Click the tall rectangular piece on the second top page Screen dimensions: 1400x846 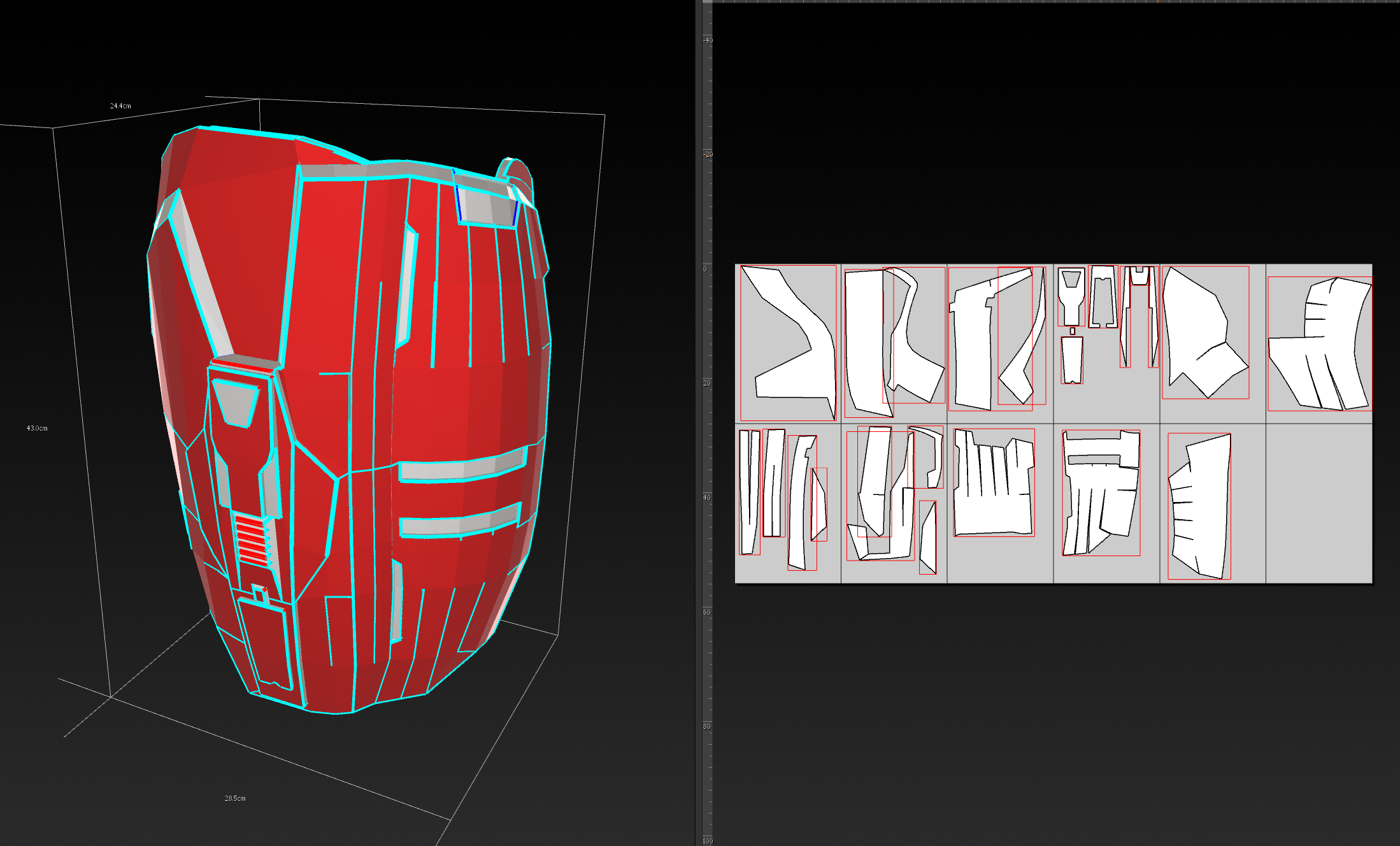click(x=869, y=343)
